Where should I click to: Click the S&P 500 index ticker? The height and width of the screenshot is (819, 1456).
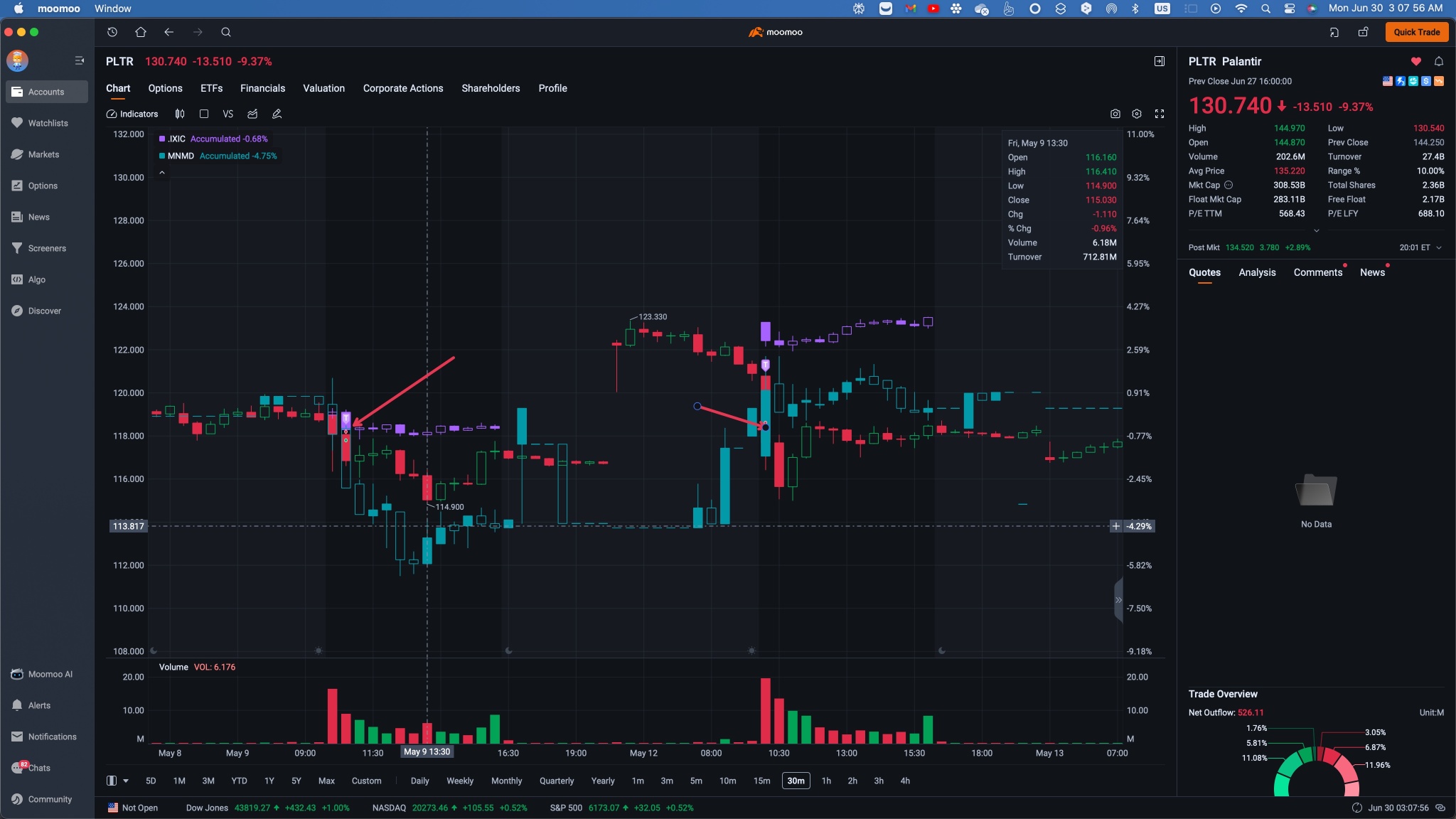click(621, 808)
